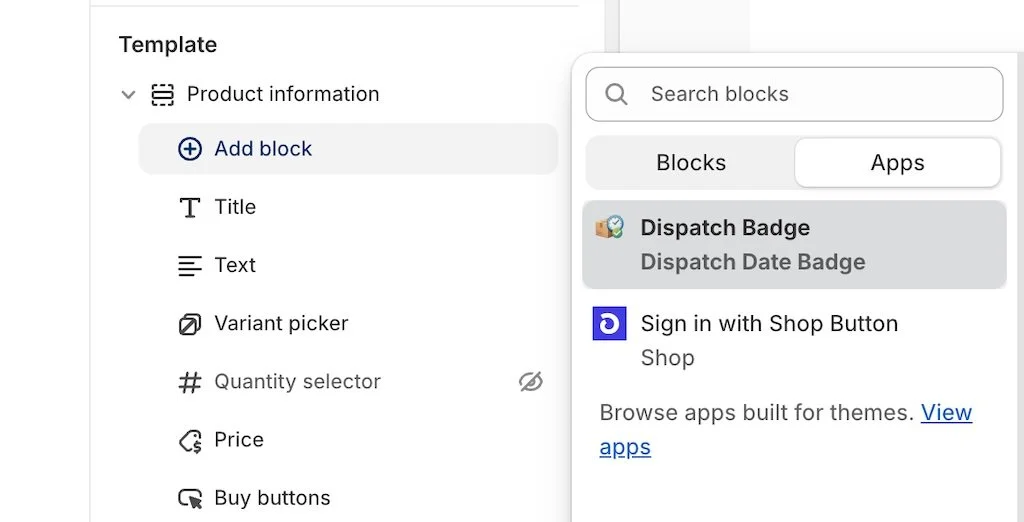Viewport: 1024px width, 522px height.
Task: Click the plus icon beside Add block
Action: pyautogui.click(x=189, y=149)
